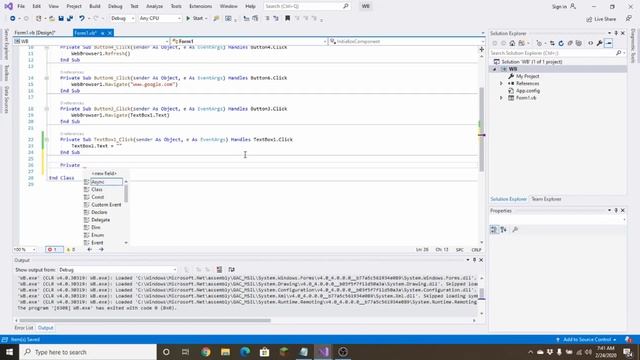Click Sign in at top right
Viewport: 640px width, 360px height.
pos(564,7)
